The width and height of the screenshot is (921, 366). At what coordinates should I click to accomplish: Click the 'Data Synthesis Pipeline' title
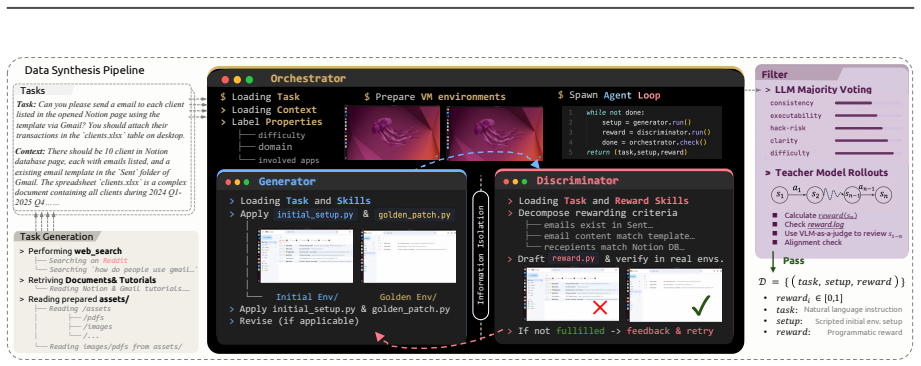(85, 70)
